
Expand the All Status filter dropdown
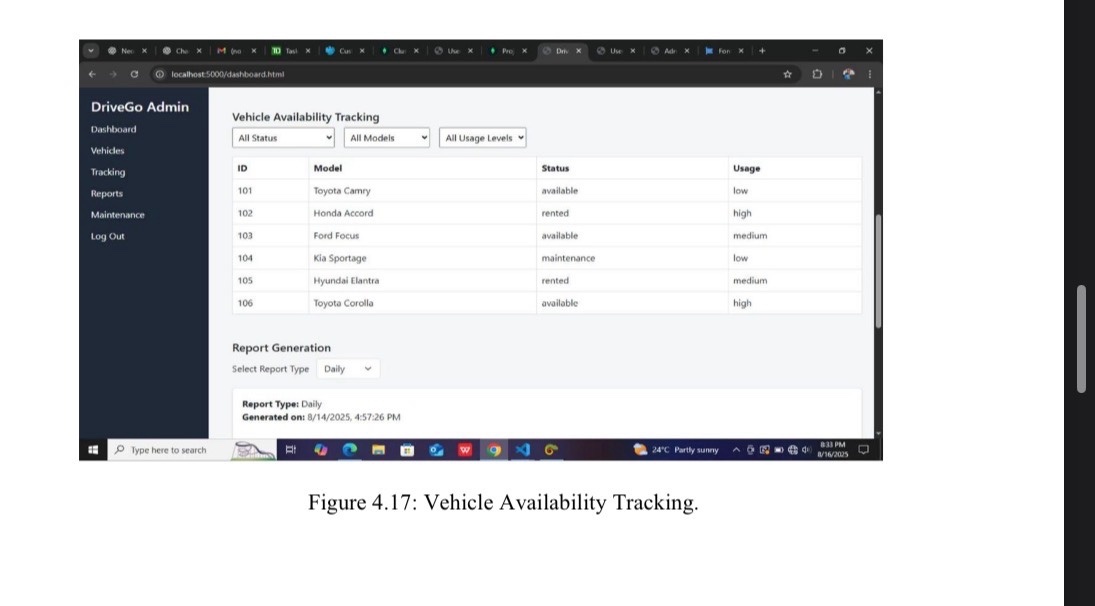285,138
